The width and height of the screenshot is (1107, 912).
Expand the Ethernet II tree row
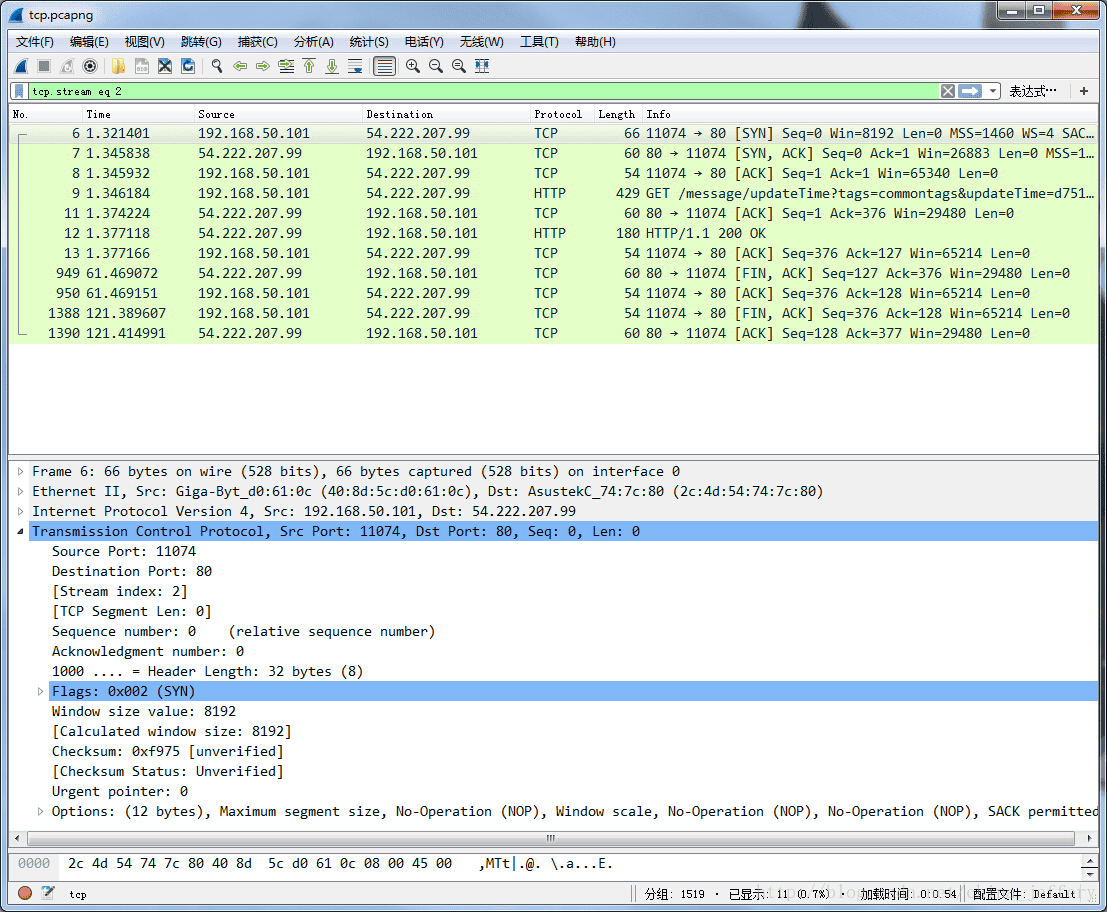coord(21,491)
